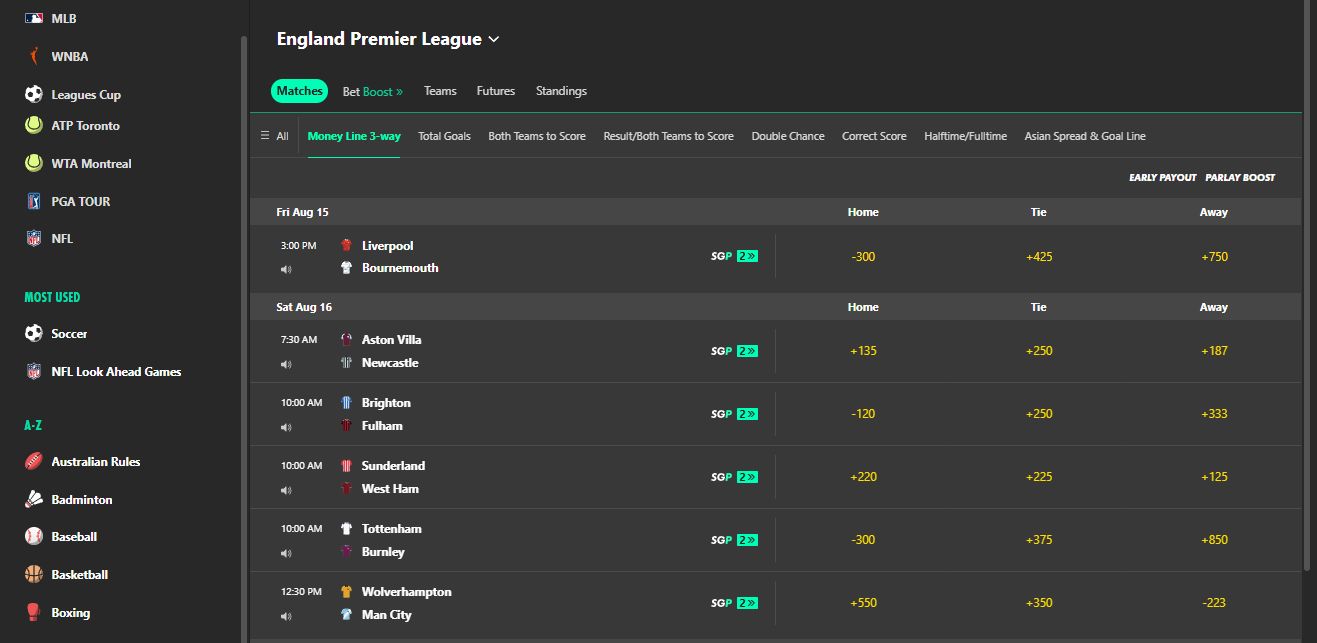Image resolution: width=1317 pixels, height=643 pixels.
Task: Toggle the speaker for Aston Villa vs Newcastle
Action: [287, 364]
